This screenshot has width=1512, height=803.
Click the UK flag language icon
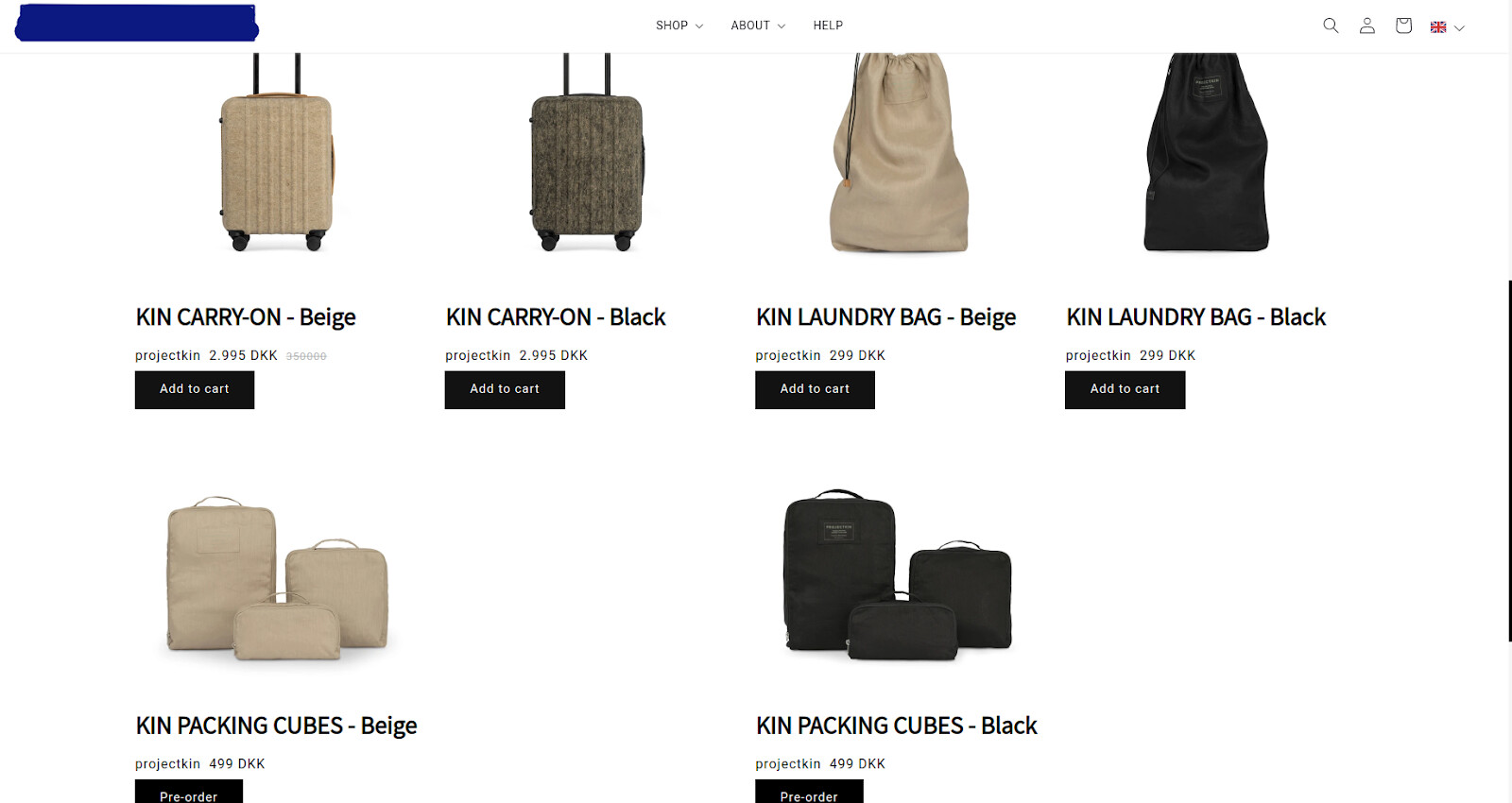point(1438,27)
